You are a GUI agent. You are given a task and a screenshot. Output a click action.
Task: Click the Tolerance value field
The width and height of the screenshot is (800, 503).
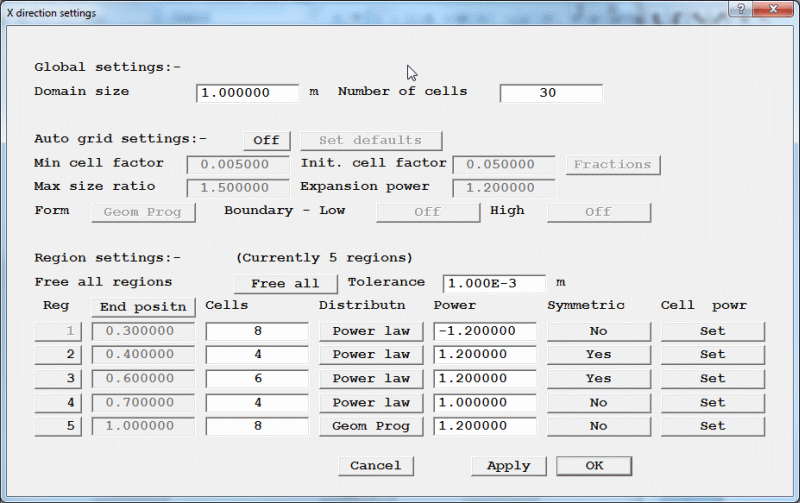(x=494, y=284)
